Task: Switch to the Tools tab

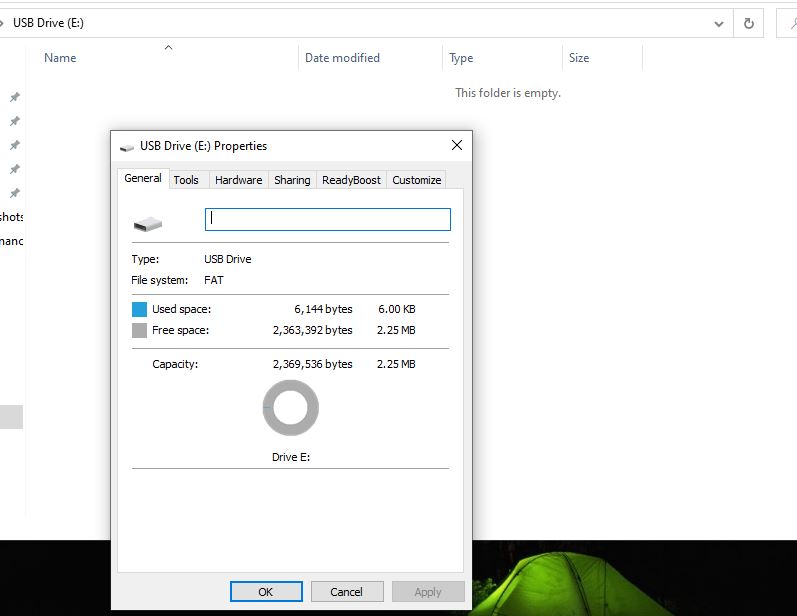Action: tap(185, 180)
